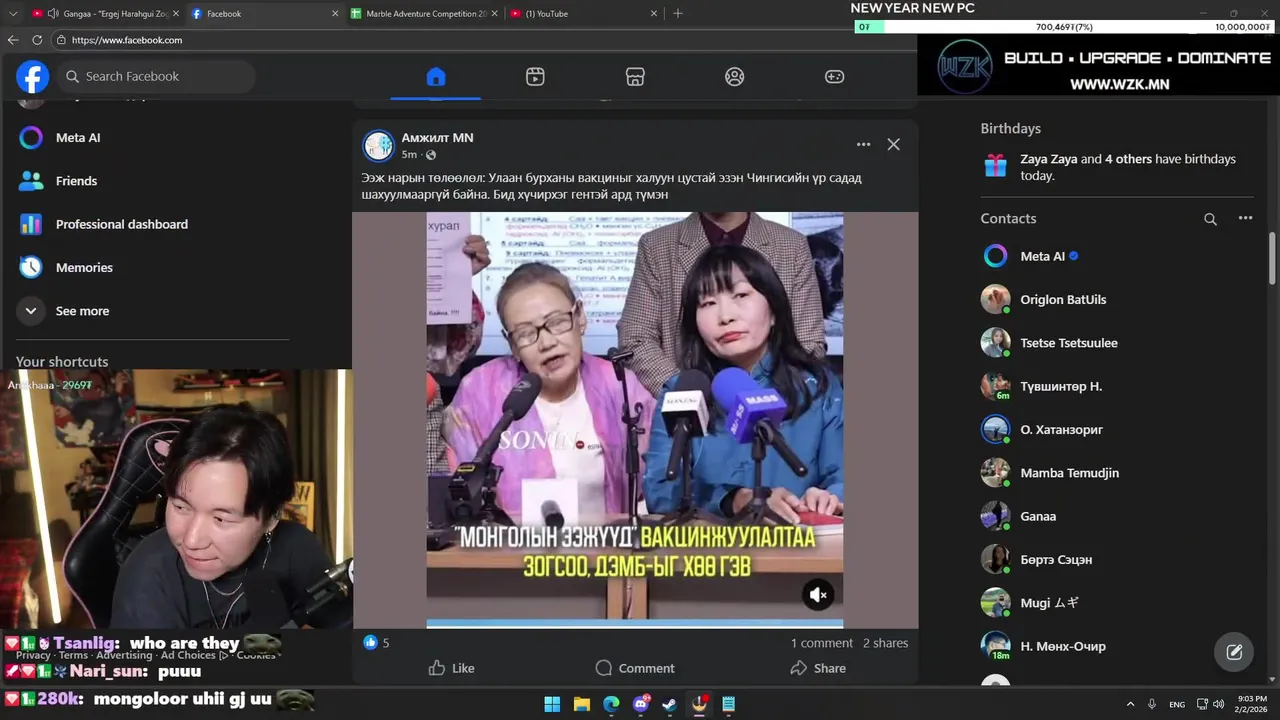Open Meta AI from left sidebar
Viewport: 1280px width, 720px height.
coord(60,138)
